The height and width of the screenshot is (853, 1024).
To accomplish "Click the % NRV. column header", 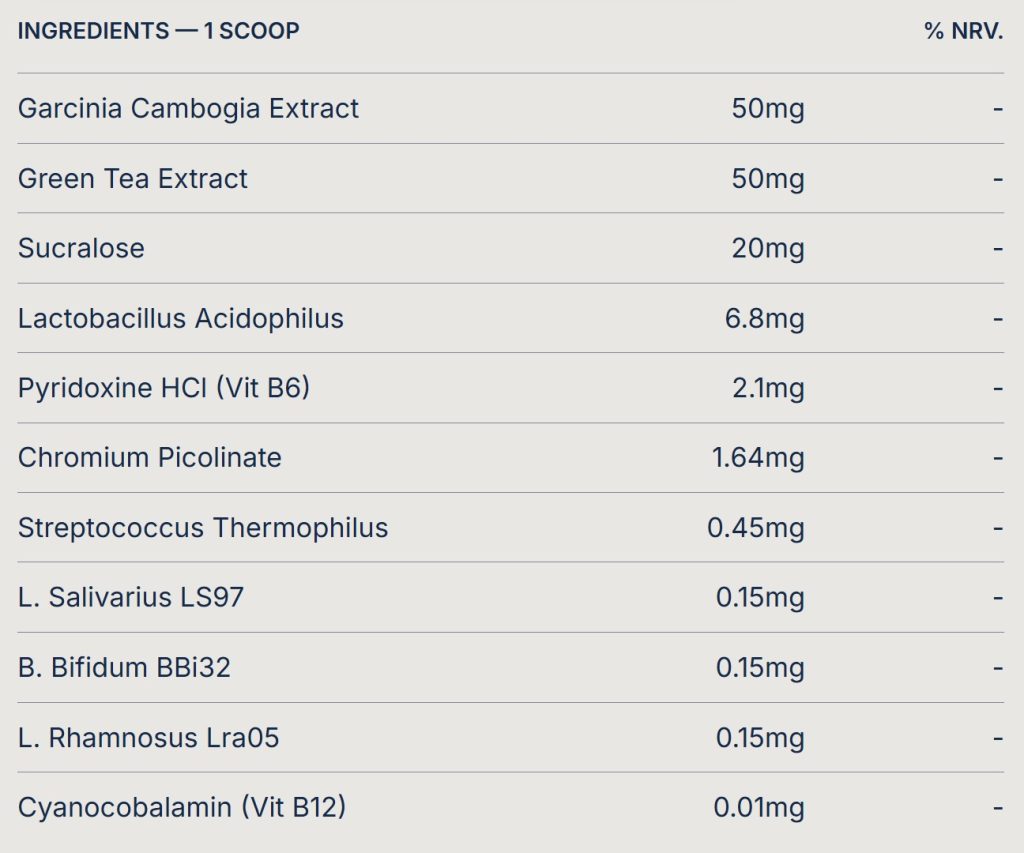I will (x=963, y=31).
